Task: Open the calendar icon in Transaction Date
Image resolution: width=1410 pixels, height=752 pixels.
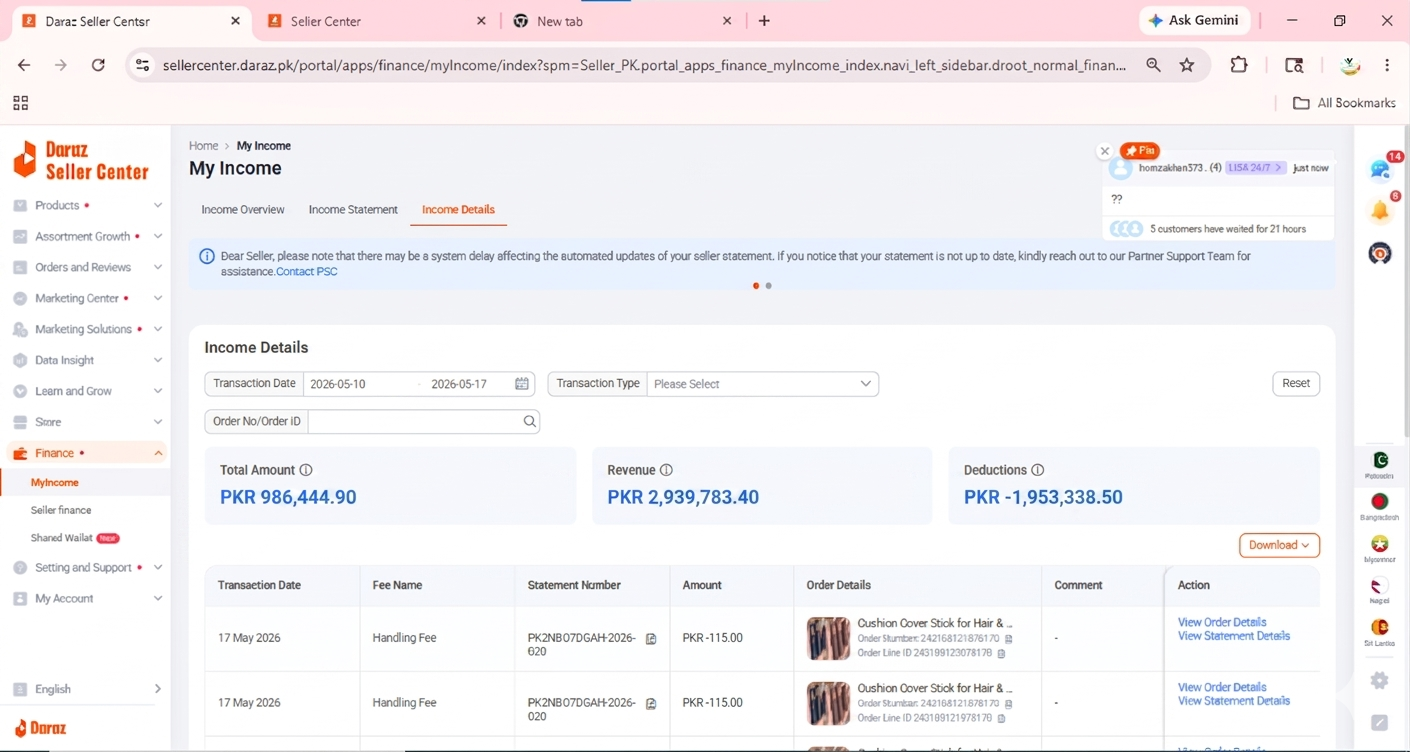Action: point(521,384)
